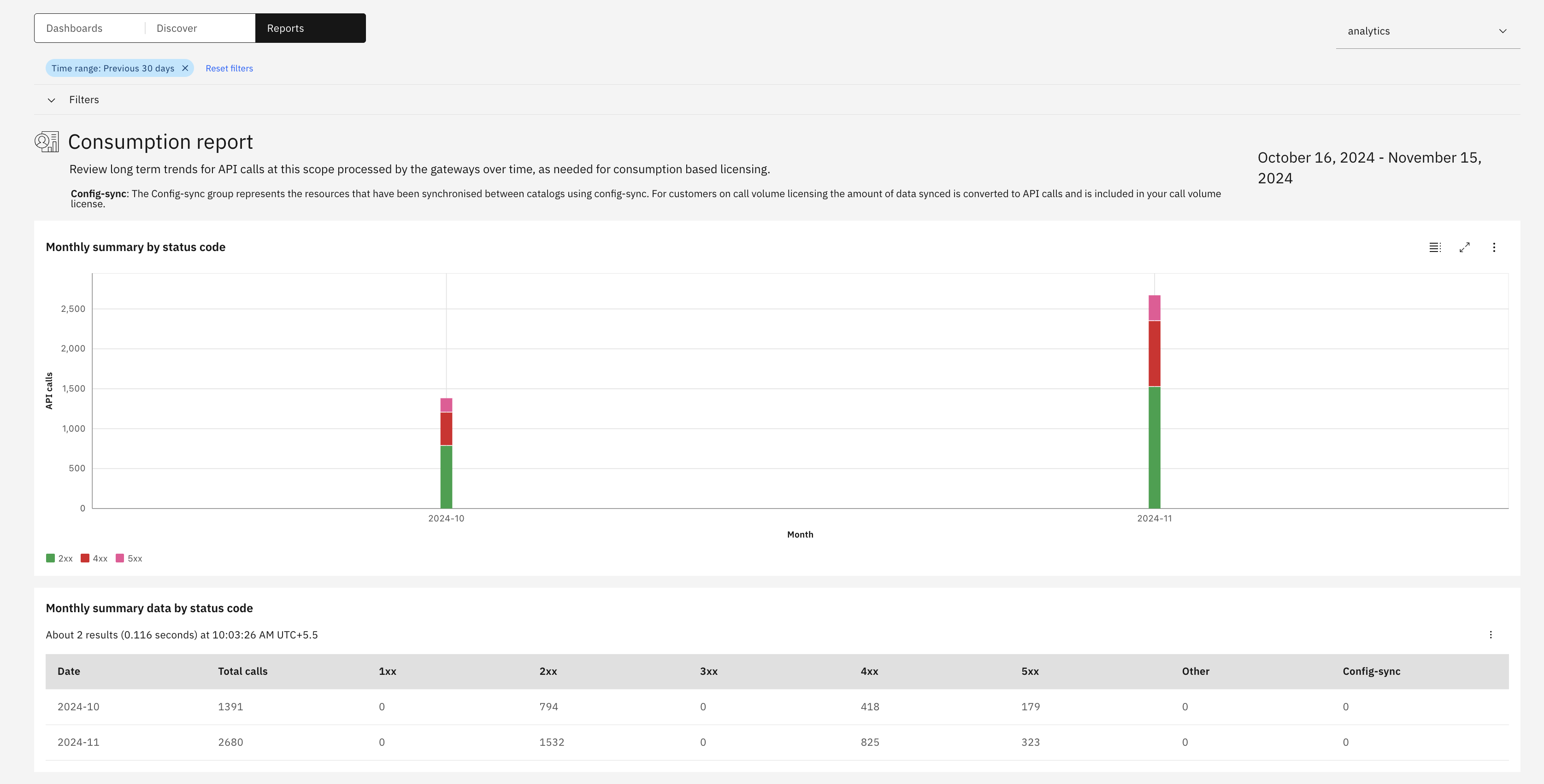Click the Total calls column header
Viewport: 1544px width, 784px height.
pyautogui.click(x=243, y=672)
